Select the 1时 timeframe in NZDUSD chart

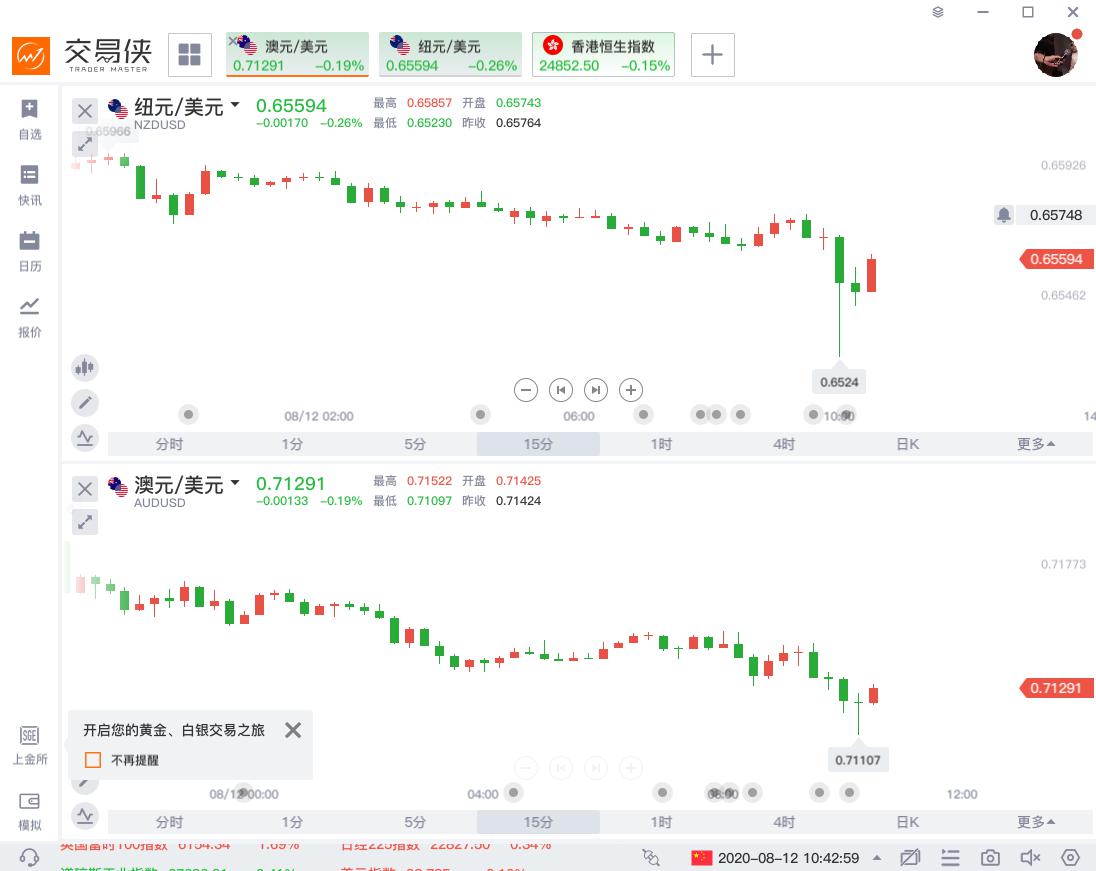[x=661, y=444]
